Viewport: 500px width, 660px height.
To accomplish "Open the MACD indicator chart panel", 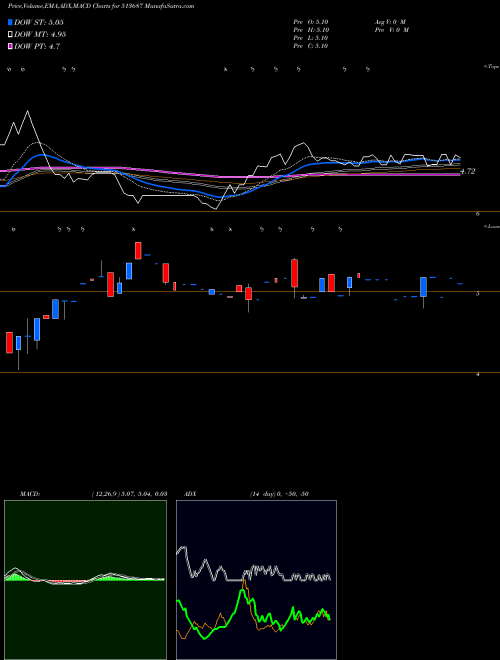I will [x=85, y=580].
